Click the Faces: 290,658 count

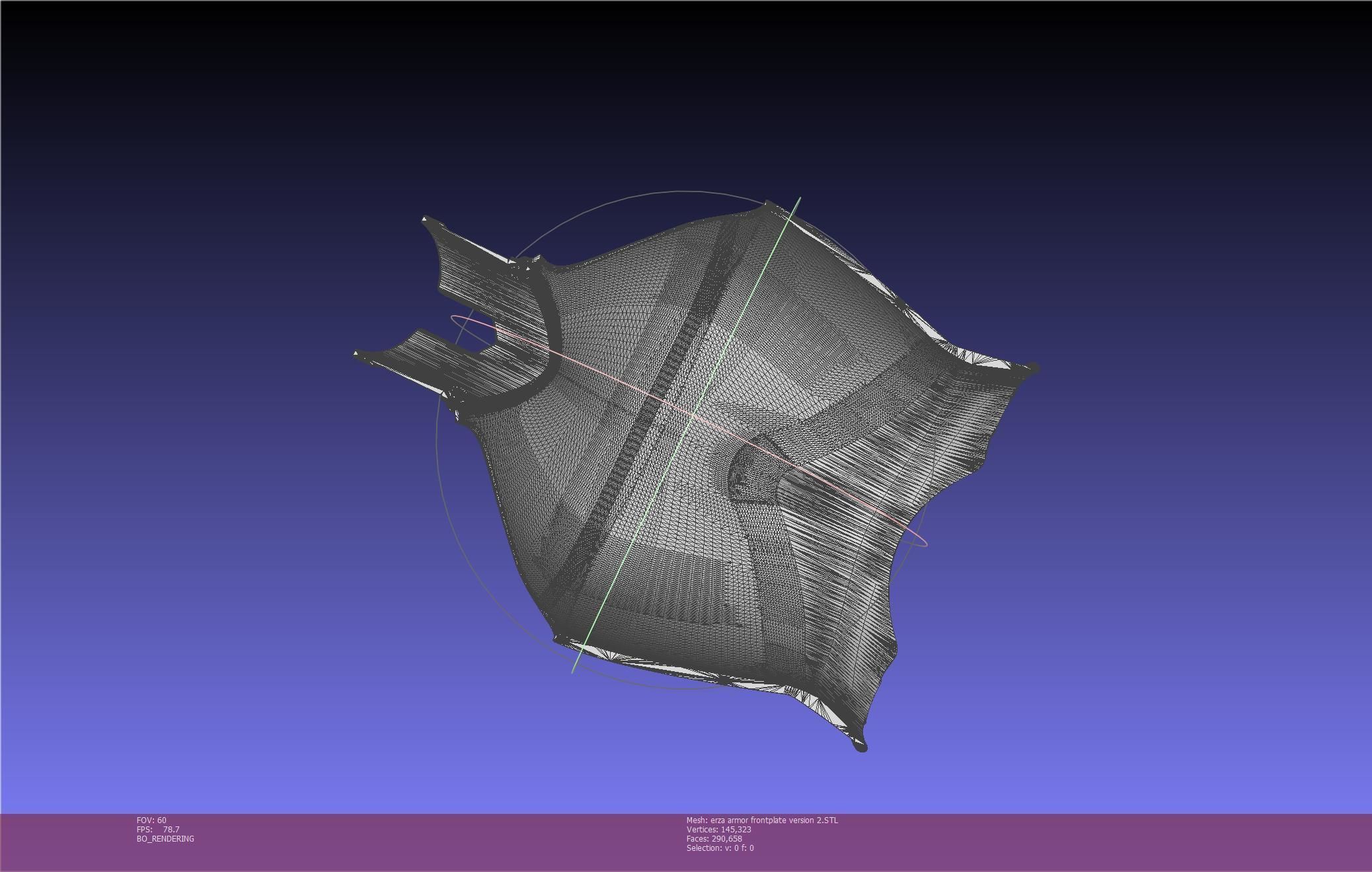[x=714, y=839]
